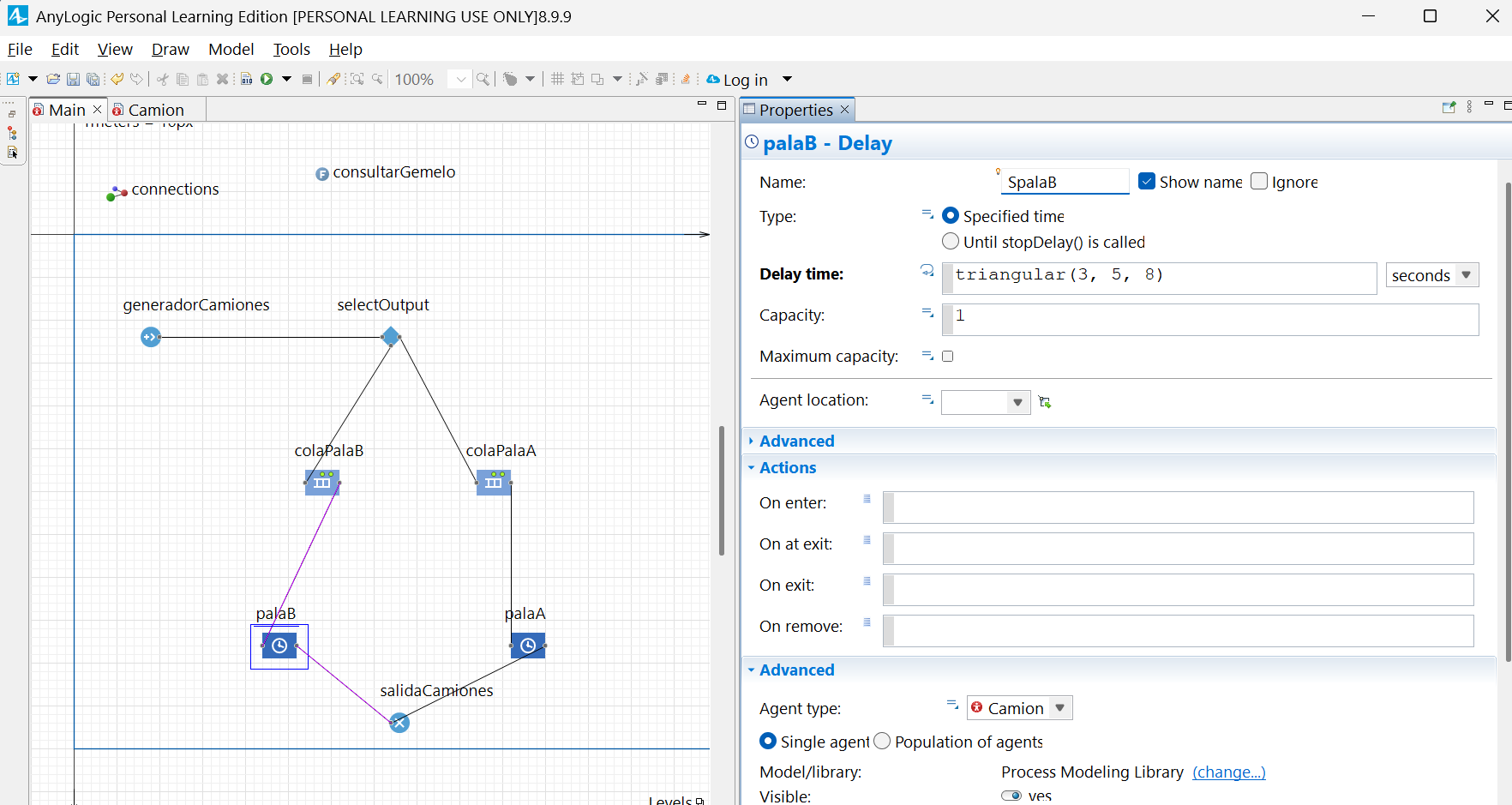Click the New model toolbar icon
1512x805 pixels.
click(13, 80)
